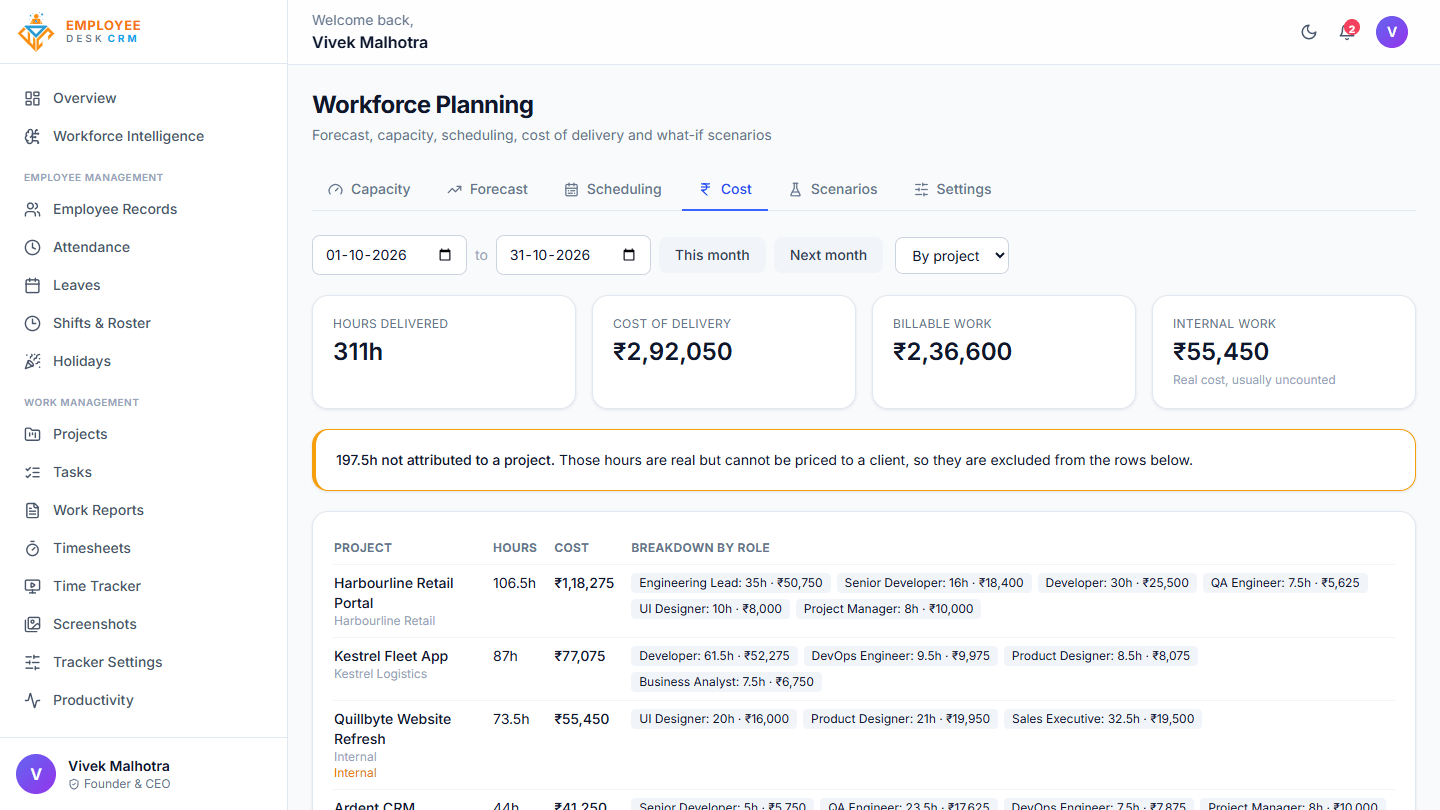Click the start date field 01-10-2026
1440x810 pixels.
click(390, 255)
